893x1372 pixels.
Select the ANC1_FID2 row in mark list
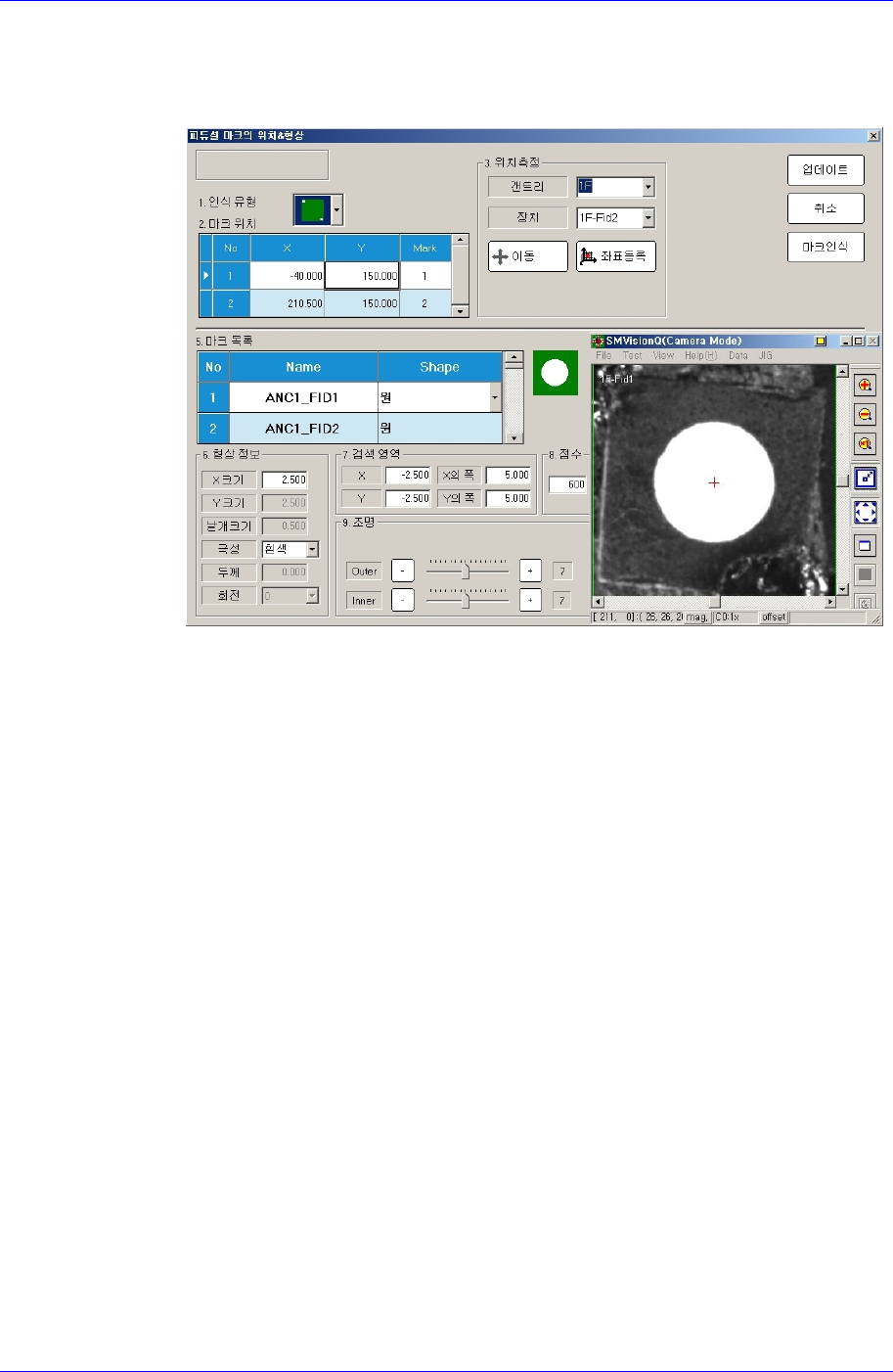tap(349, 428)
